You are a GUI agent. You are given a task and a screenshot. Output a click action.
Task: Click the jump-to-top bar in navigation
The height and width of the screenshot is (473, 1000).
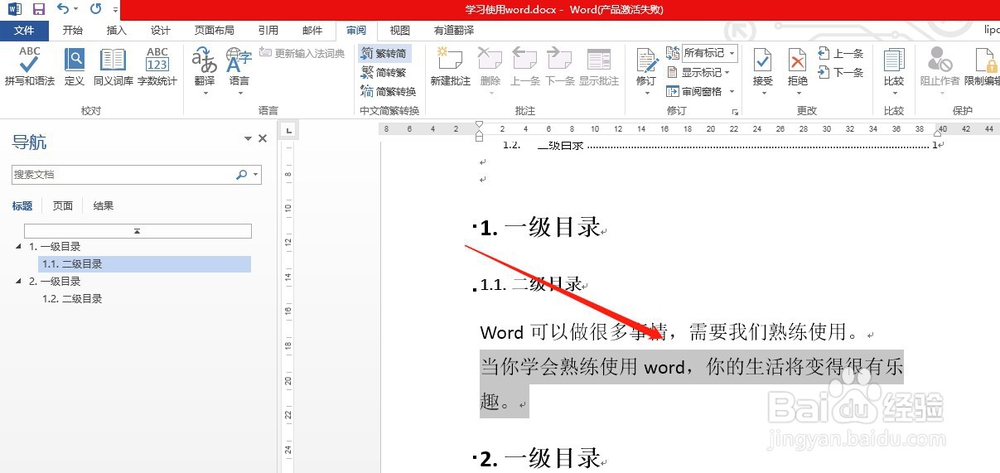click(x=138, y=231)
